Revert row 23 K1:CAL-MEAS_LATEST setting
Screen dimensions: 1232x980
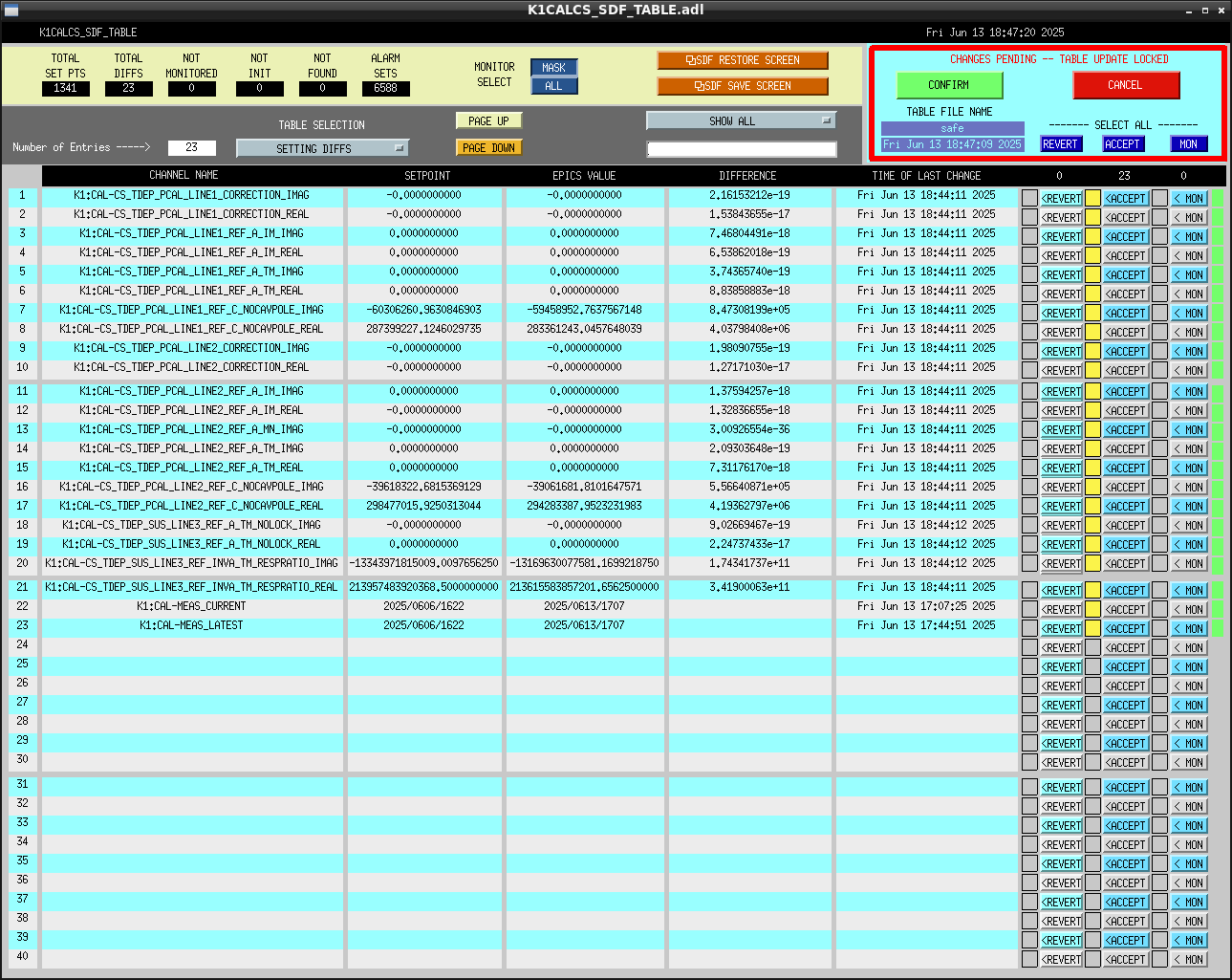1061,629
